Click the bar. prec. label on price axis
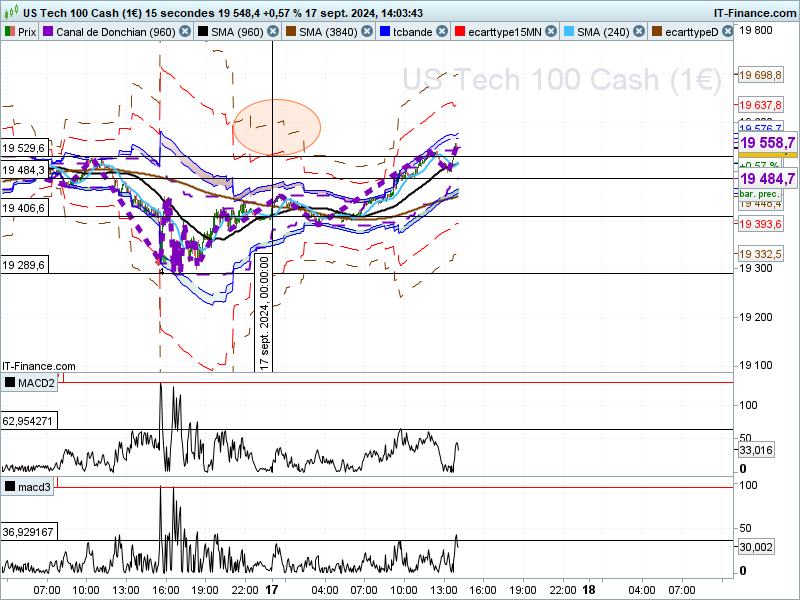The width and height of the screenshot is (800, 600). coord(759,194)
